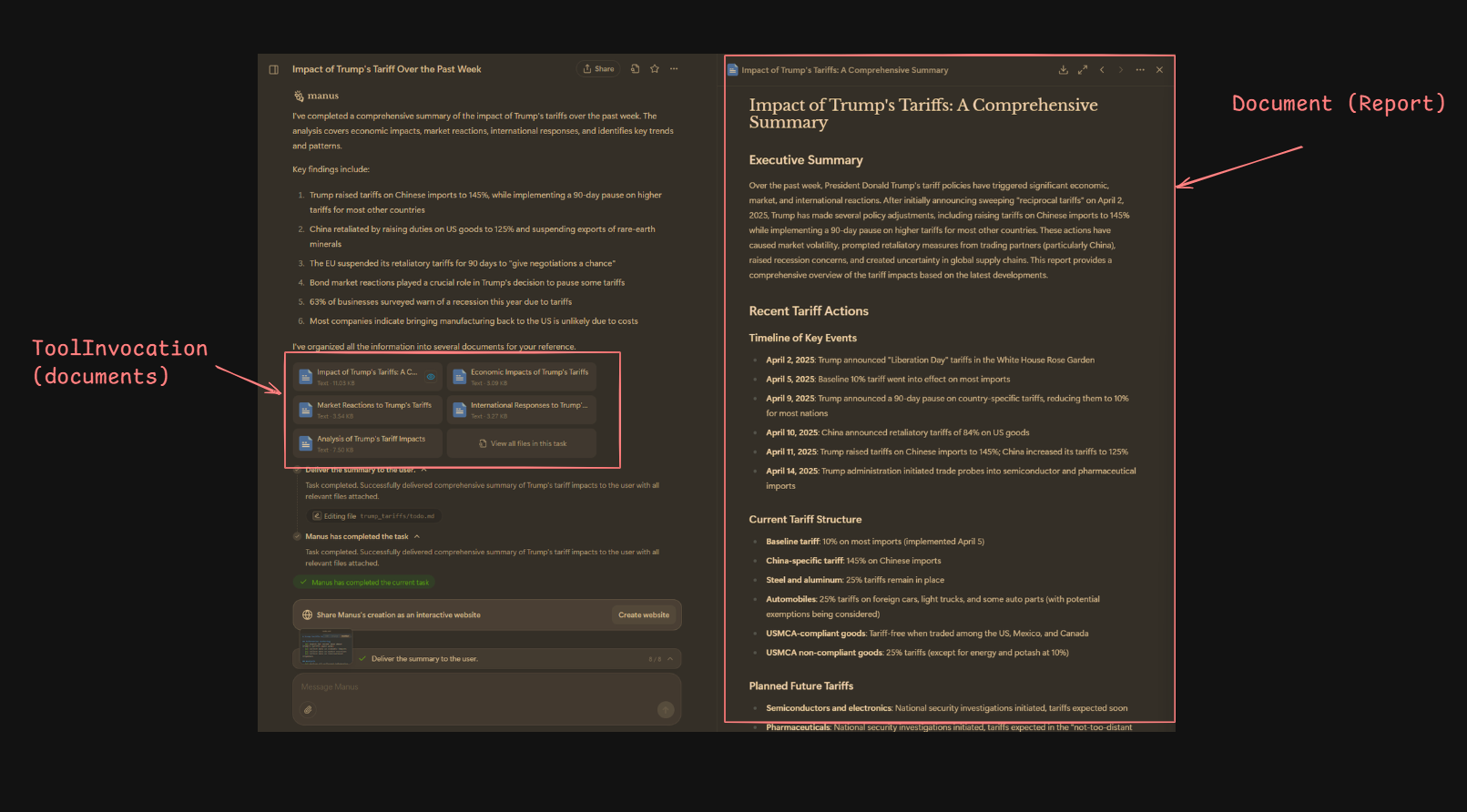Screen dimensions: 1467x812
Task: Expand document viewer to fullscreen
Action: tap(1083, 70)
